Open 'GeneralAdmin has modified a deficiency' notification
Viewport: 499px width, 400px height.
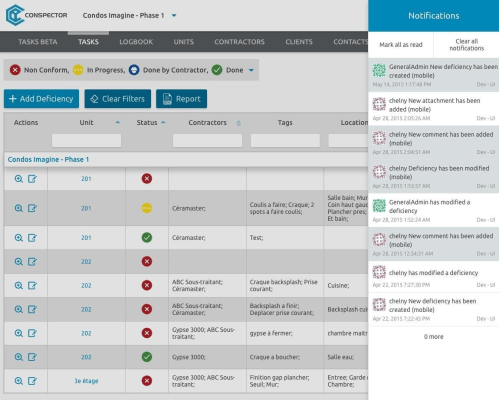pyautogui.click(x=434, y=211)
